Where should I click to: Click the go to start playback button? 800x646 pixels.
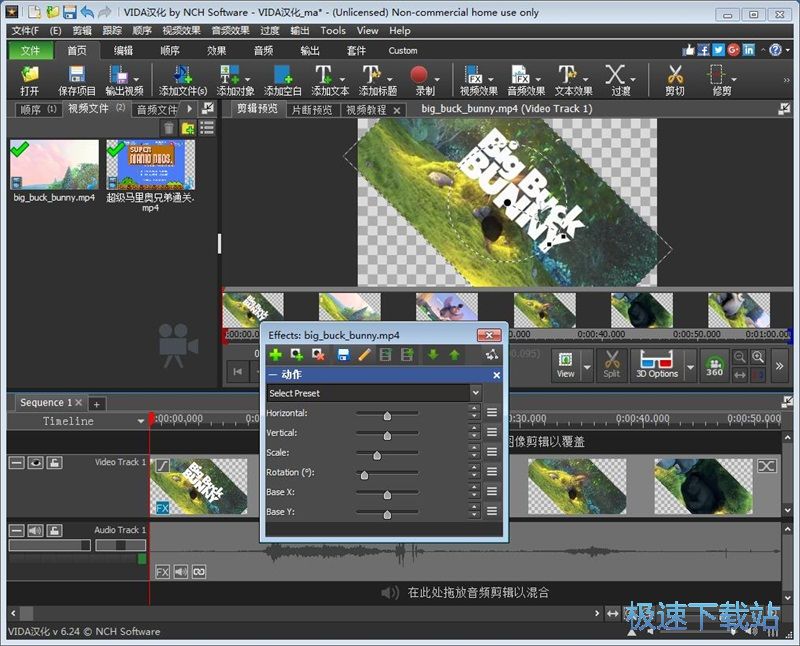click(x=238, y=371)
